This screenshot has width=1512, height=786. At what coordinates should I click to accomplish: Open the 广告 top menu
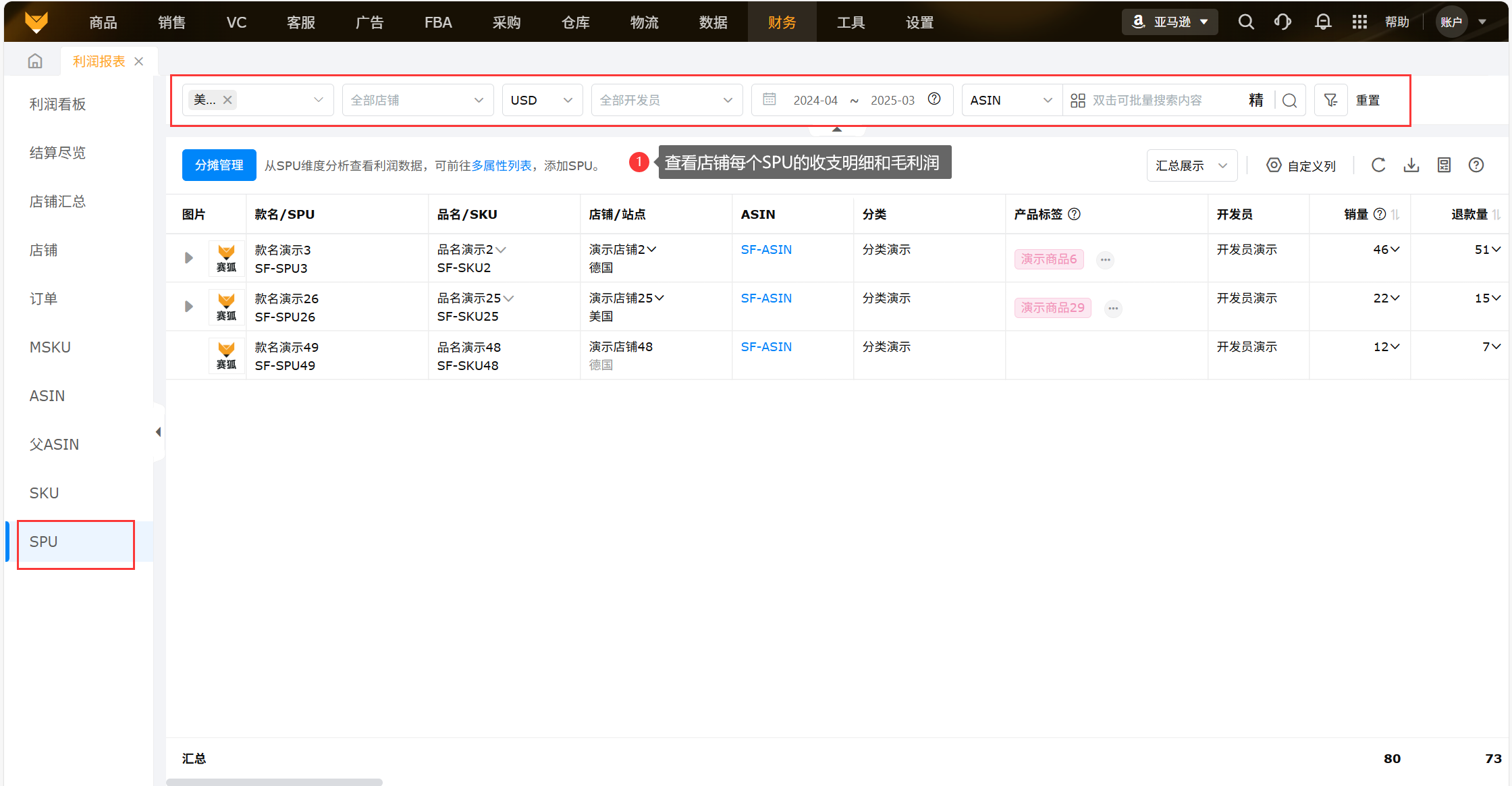pyautogui.click(x=369, y=22)
